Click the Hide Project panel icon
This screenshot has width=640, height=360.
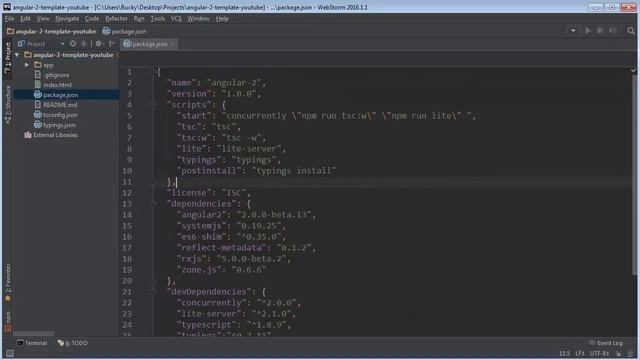pos(112,44)
